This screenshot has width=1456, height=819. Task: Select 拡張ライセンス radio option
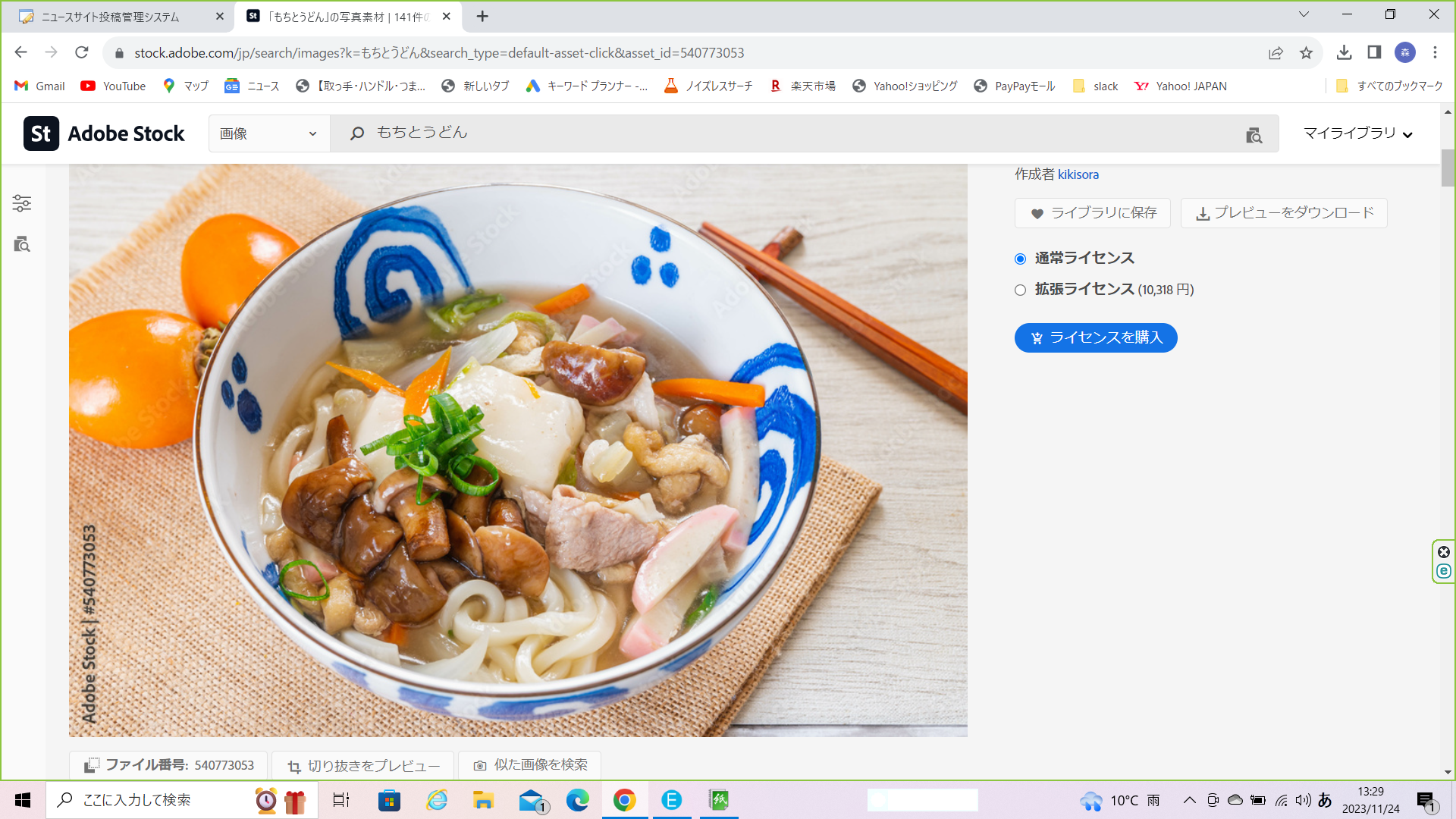click(1020, 290)
